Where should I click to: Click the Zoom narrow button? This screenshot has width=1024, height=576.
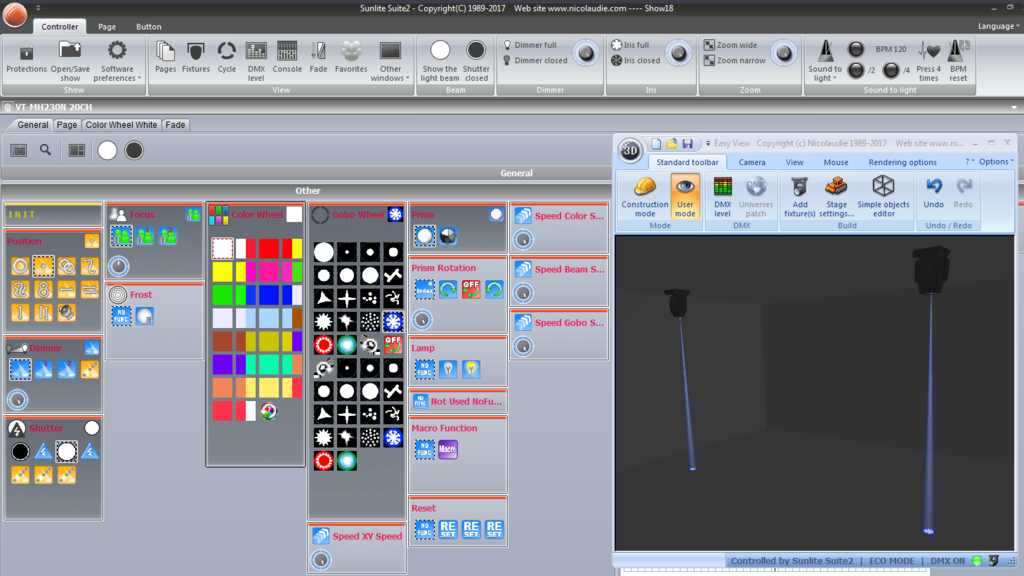735,61
